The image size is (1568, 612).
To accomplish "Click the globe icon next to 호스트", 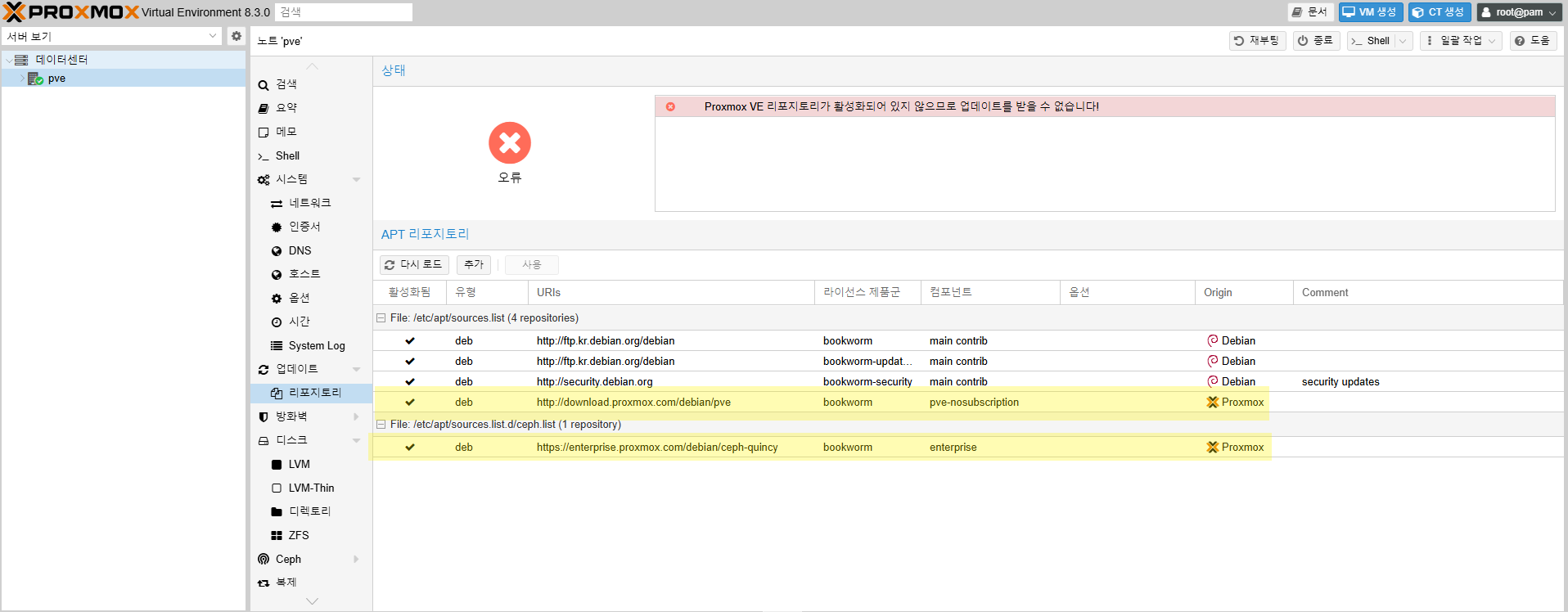I will [x=277, y=274].
